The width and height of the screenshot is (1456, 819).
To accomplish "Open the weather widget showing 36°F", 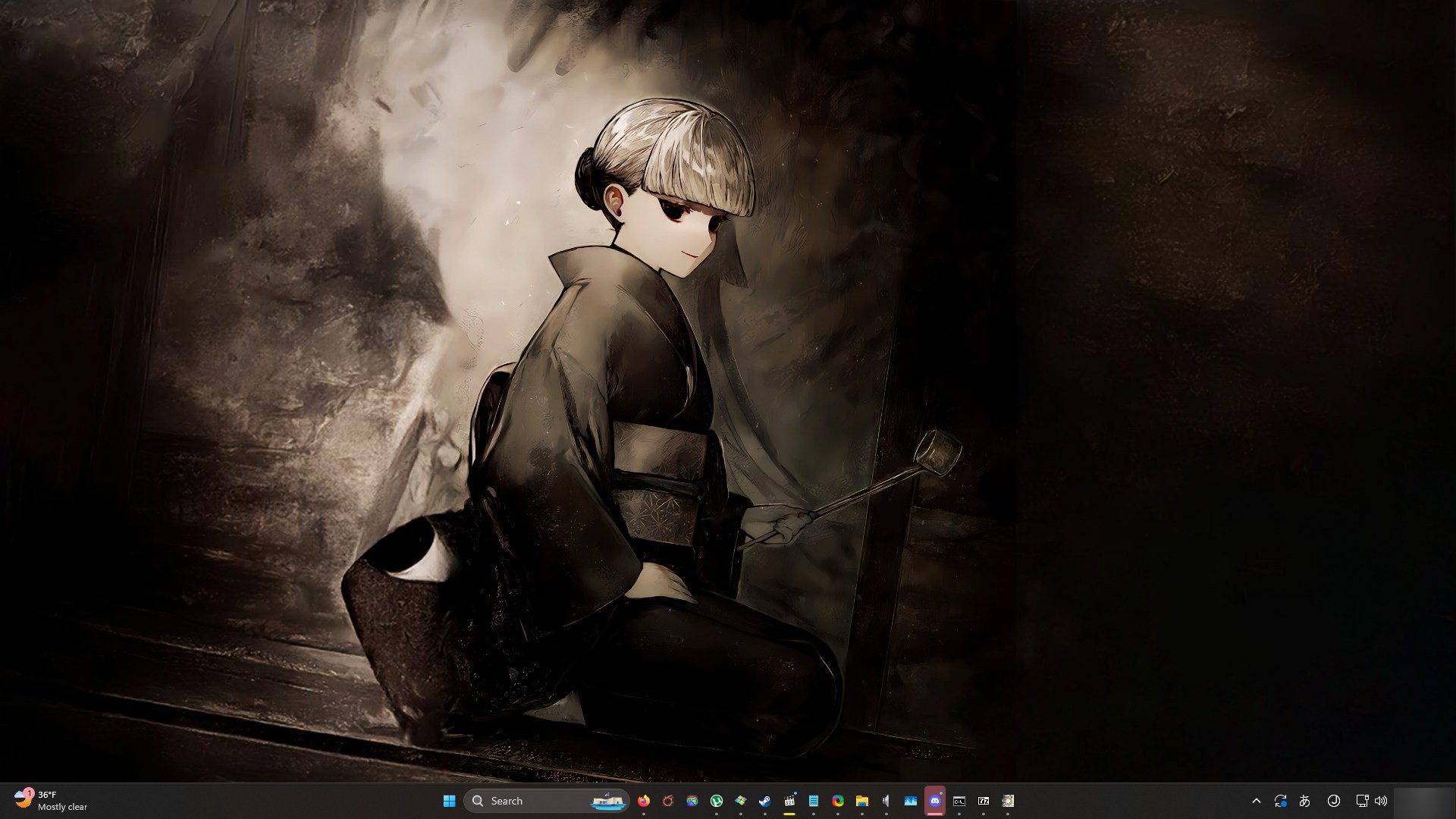I will [x=52, y=801].
